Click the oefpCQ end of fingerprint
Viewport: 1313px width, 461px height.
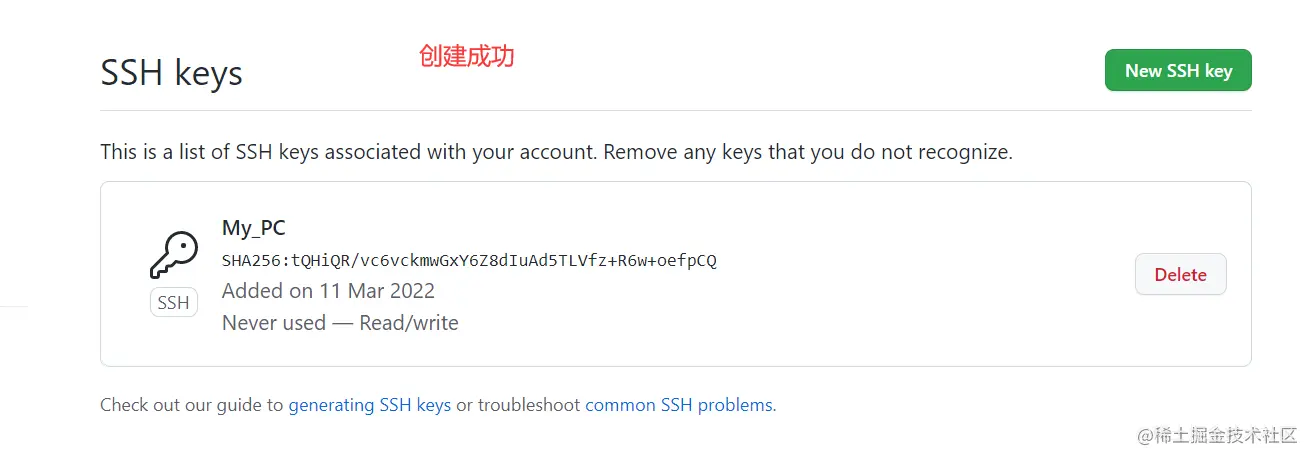(690, 261)
